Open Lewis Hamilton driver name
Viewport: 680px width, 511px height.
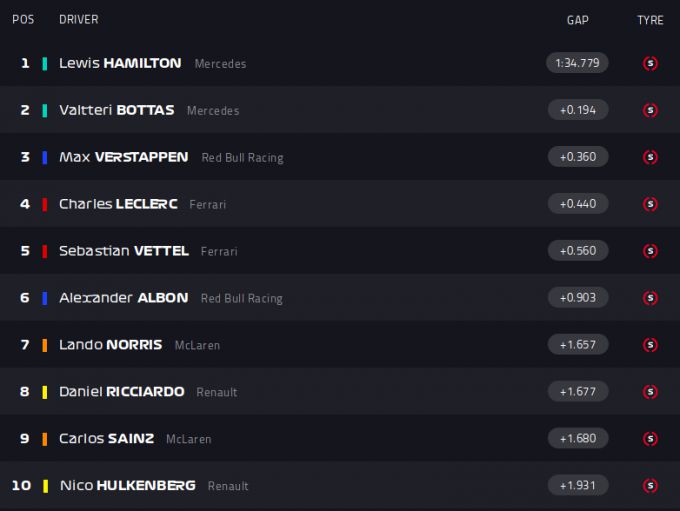(120, 63)
